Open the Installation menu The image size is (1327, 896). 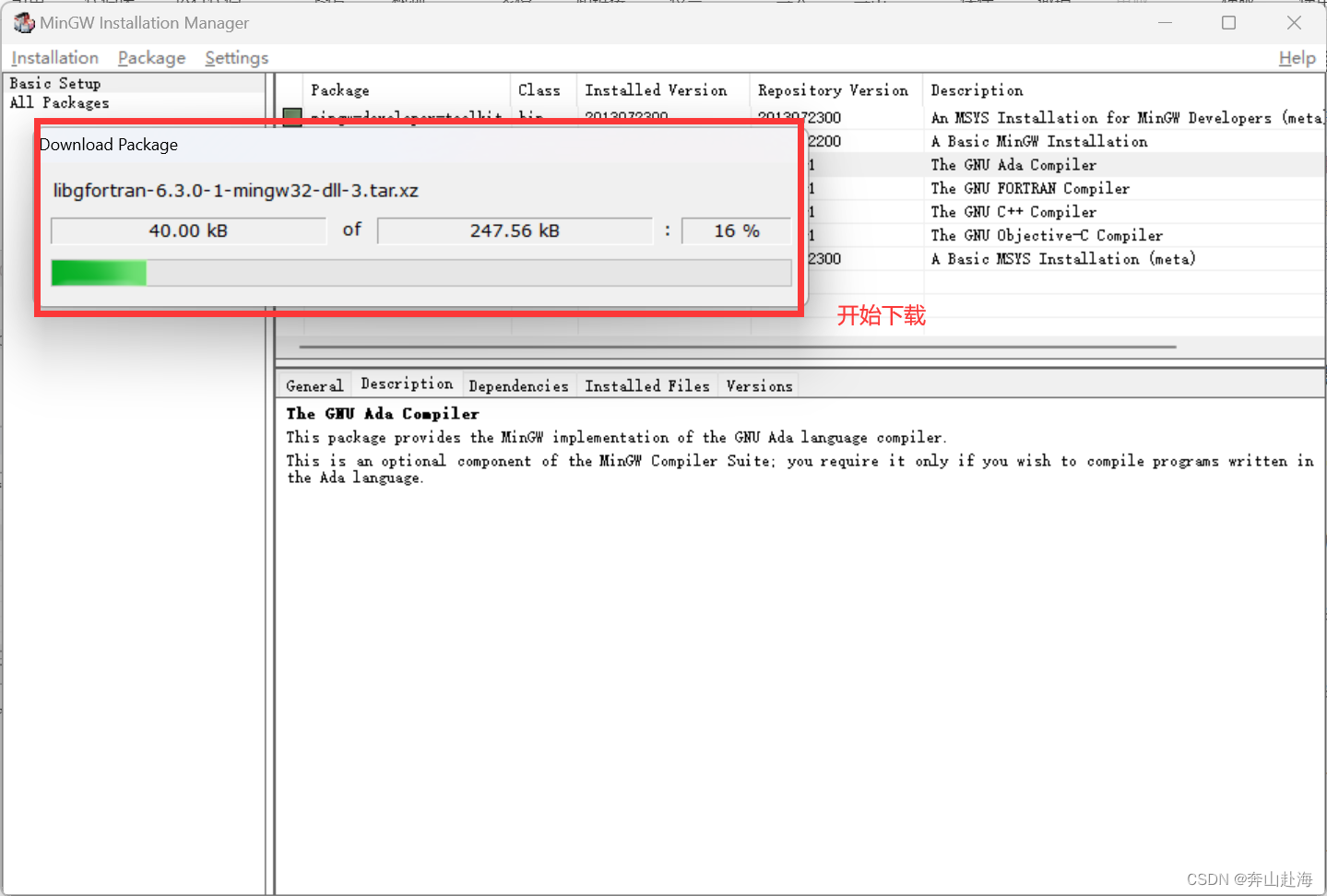tap(54, 58)
